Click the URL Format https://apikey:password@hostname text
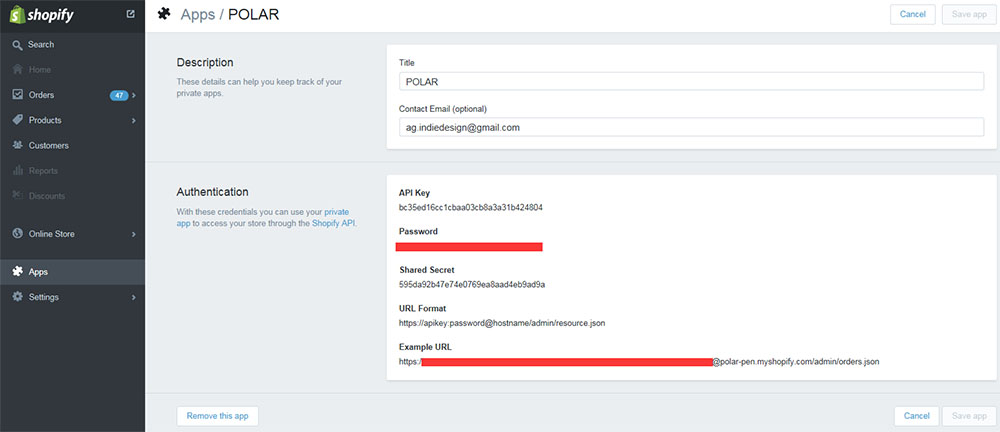This screenshot has width=1000, height=432. [x=502, y=323]
